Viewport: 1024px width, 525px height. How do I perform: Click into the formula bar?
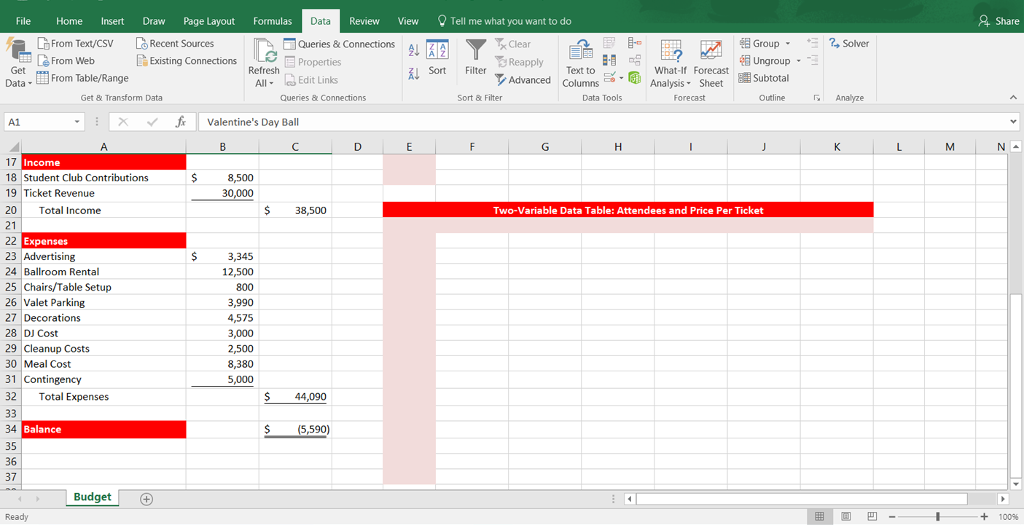(604, 122)
